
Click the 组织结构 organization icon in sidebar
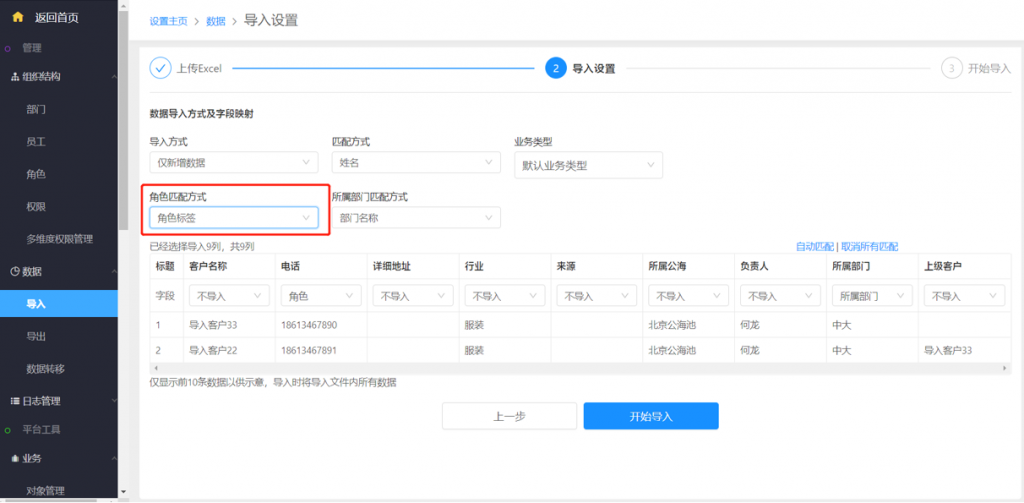pos(15,77)
